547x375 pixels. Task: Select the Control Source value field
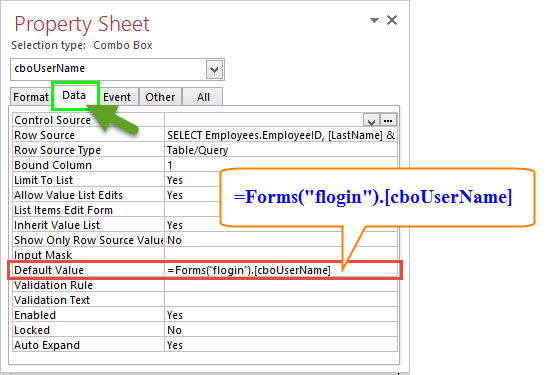tap(264, 120)
